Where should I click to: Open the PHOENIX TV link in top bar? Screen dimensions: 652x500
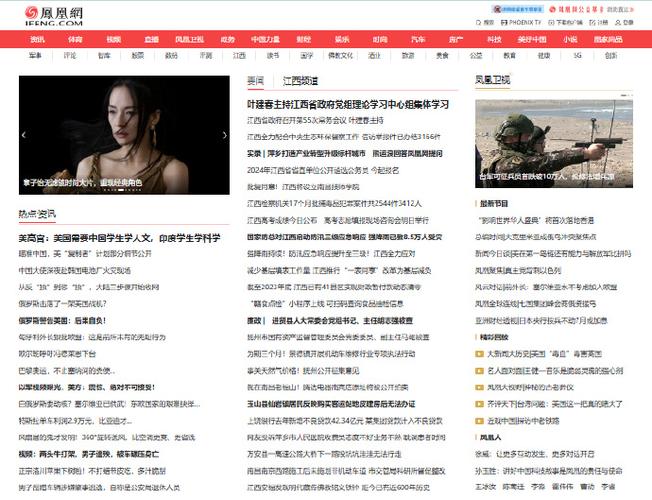[x=521, y=22]
